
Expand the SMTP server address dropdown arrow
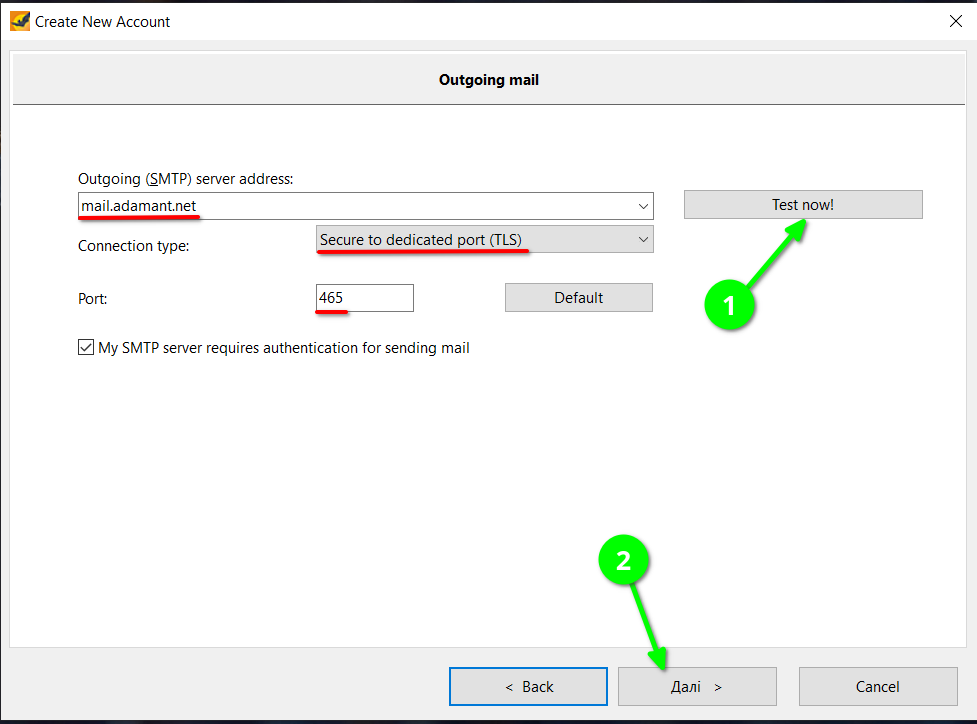642,207
